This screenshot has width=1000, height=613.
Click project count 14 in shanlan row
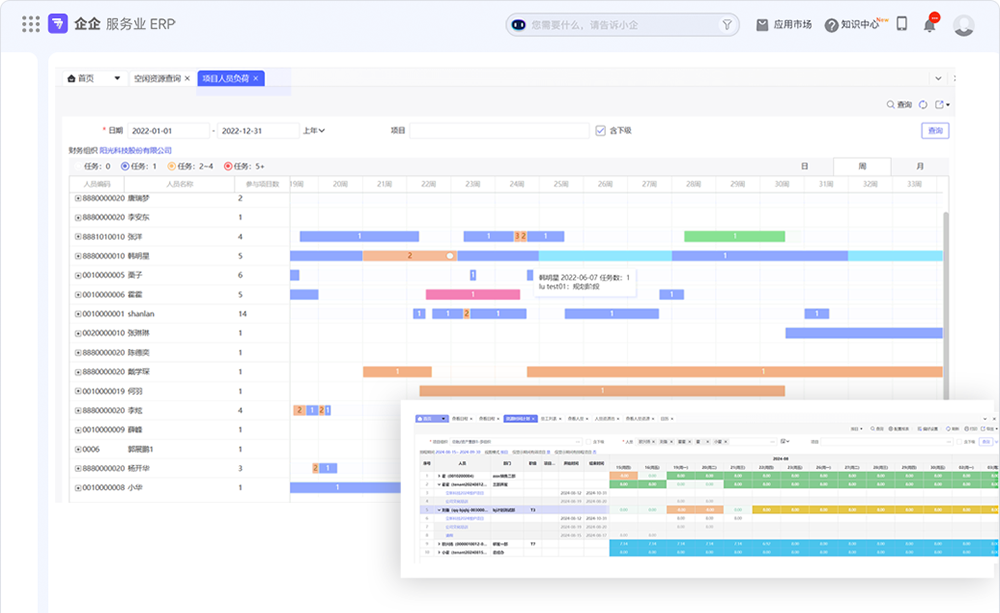242,314
